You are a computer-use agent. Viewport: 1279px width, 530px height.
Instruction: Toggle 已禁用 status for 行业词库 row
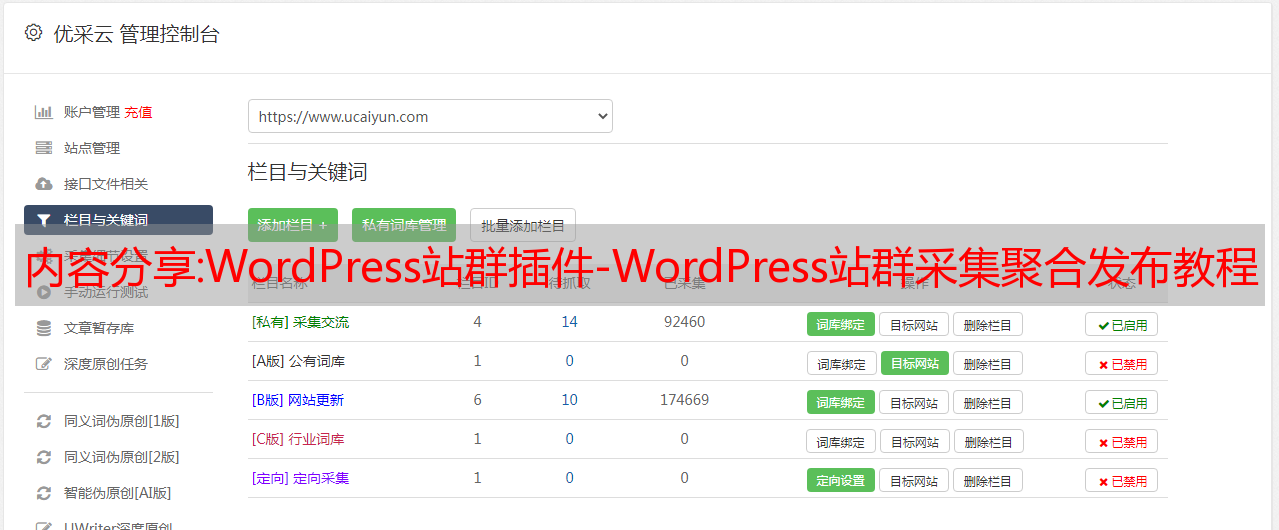click(1121, 442)
